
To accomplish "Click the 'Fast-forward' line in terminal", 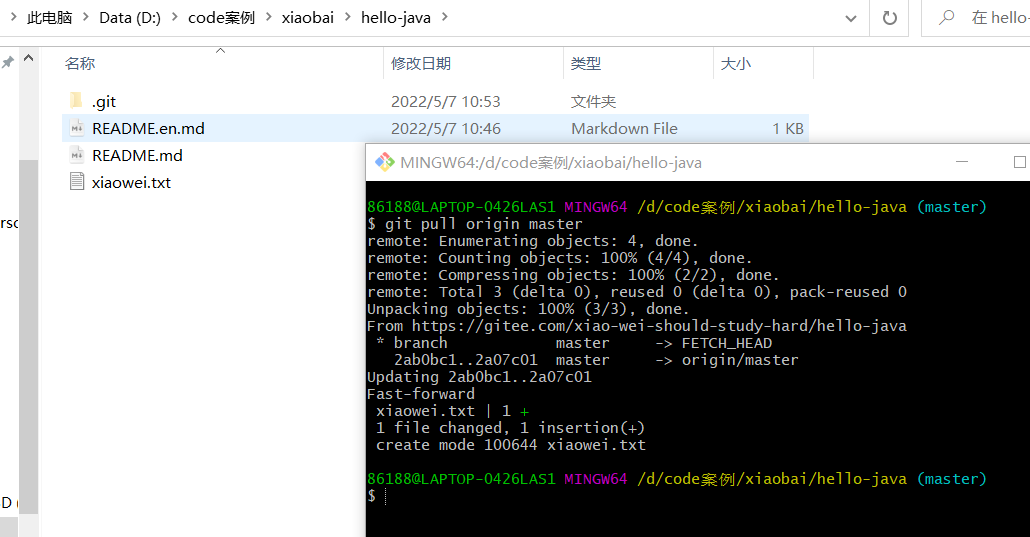I will (420, 394).
